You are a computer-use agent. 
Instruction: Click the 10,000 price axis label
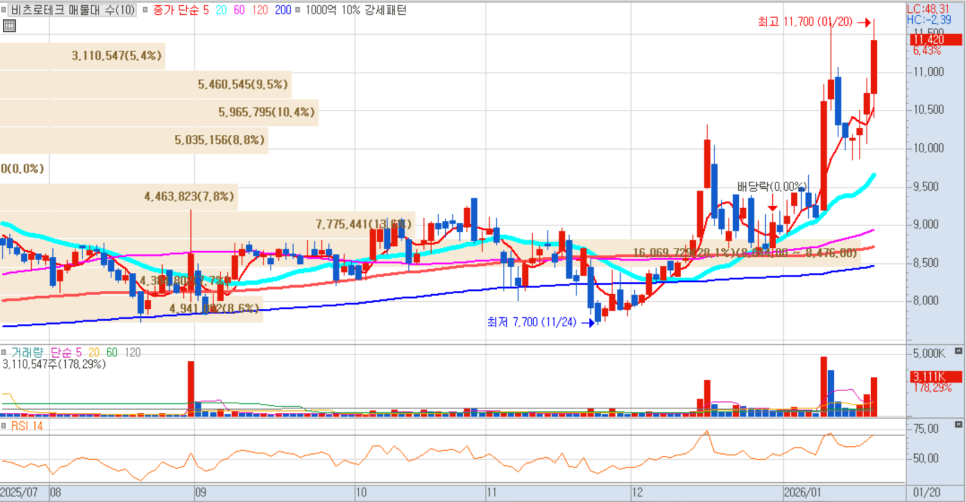coord(928,148)
